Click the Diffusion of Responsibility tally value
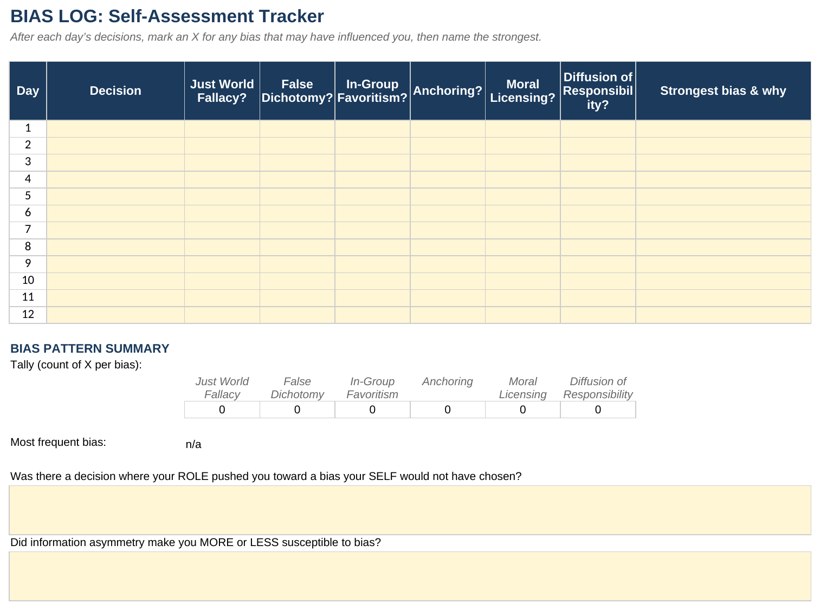This screenshot has height=610, width=820. point(598,410)
